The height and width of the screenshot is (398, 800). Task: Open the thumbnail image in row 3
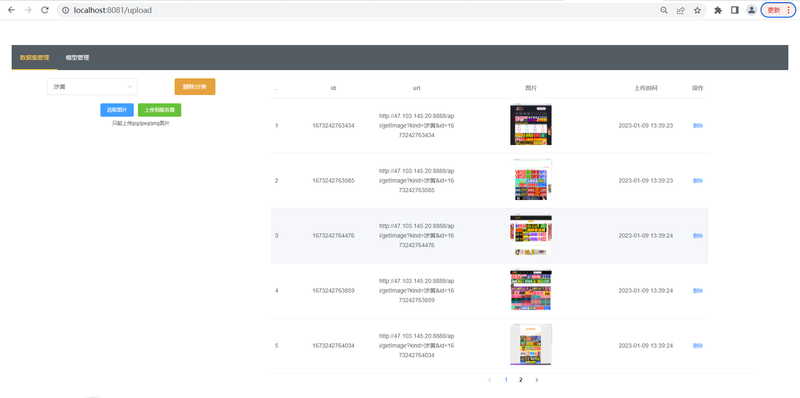coord(531,235)
